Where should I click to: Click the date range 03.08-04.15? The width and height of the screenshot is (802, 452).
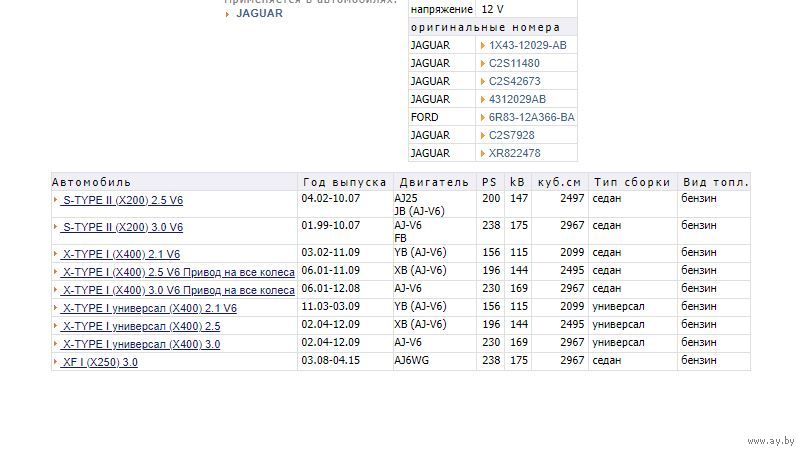click(330, 360)
